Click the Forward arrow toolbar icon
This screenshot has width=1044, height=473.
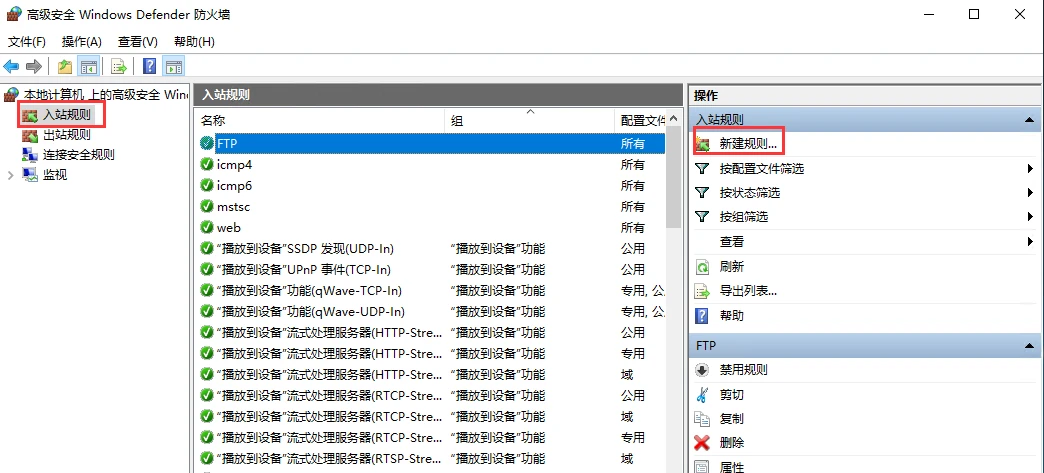click(34, 67)
